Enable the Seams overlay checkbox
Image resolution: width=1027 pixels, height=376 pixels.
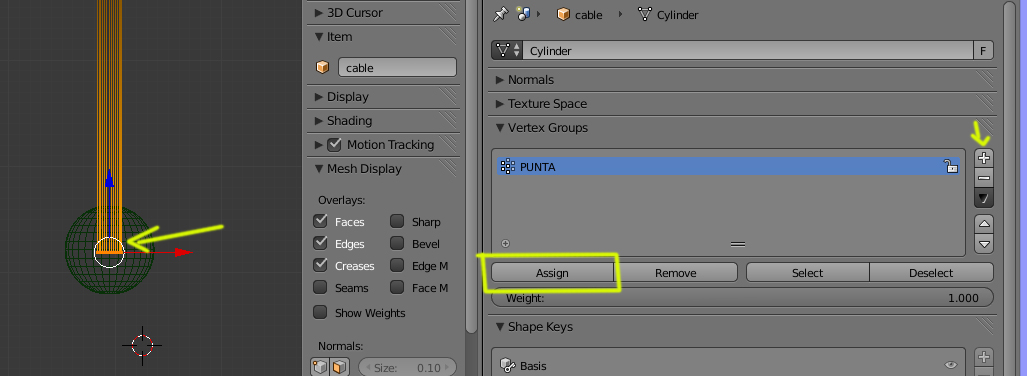point(320,287)
